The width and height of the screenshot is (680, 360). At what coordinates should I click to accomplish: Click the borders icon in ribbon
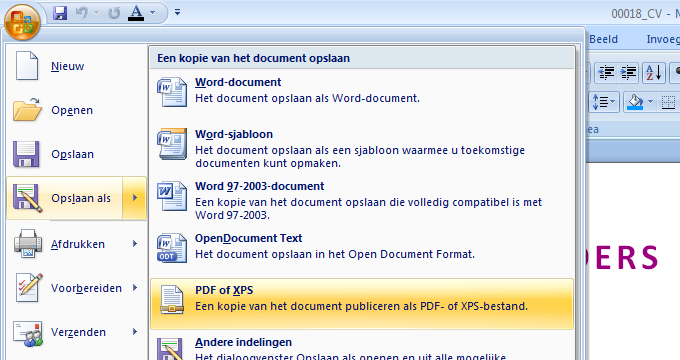(x=668, y=102)
